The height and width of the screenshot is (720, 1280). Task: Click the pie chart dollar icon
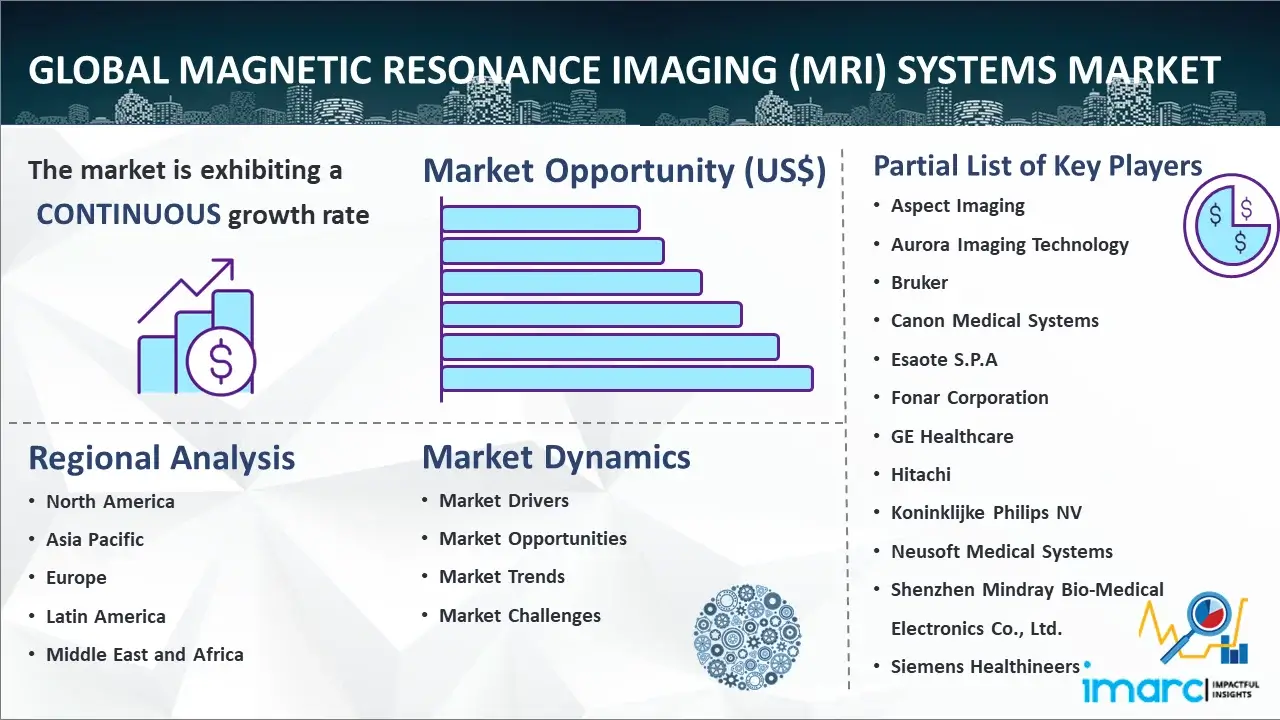coord(1230,223)
